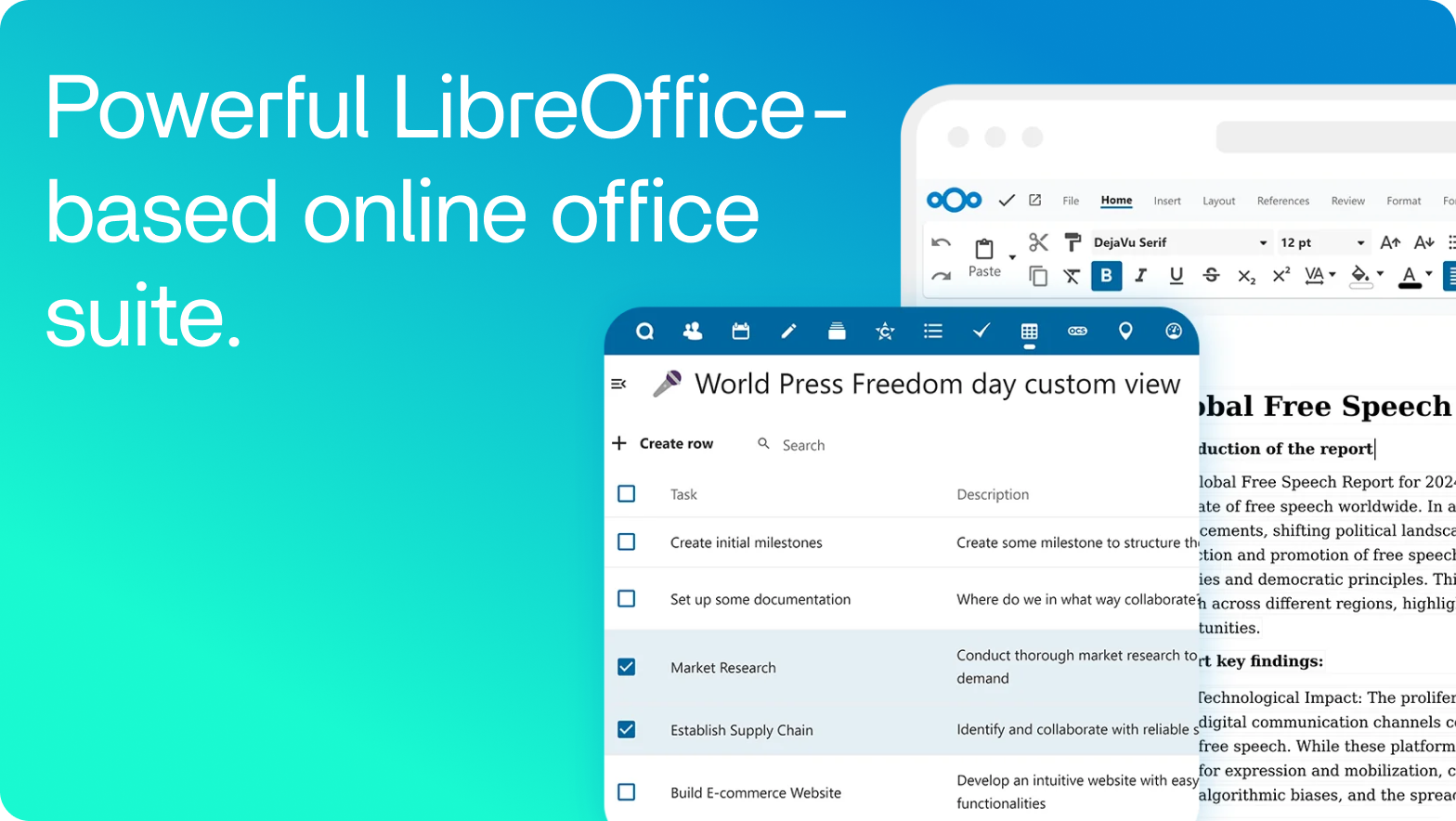1456x821 pixels.
Task: Click the Create row button
Action: [x=663, y=444]
